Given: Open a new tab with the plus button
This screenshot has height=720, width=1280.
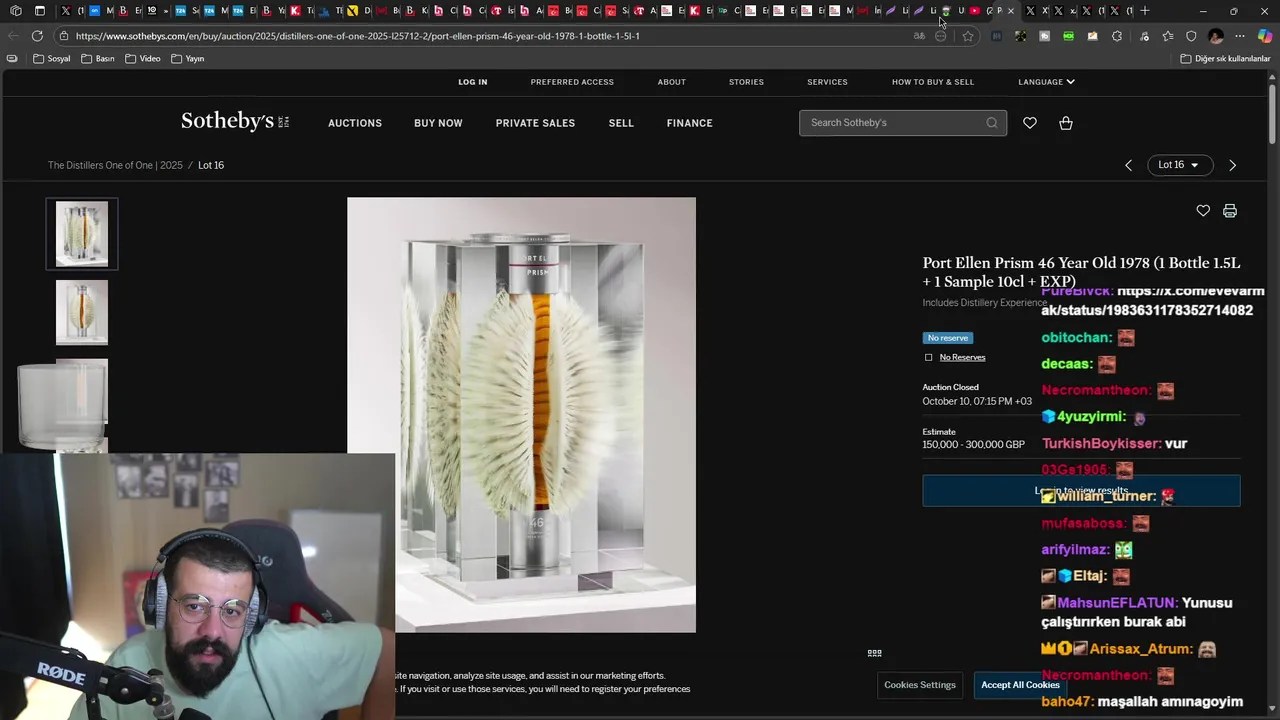Looking at the screenshot, I should pyautogui.click(x=1145, y=11).
